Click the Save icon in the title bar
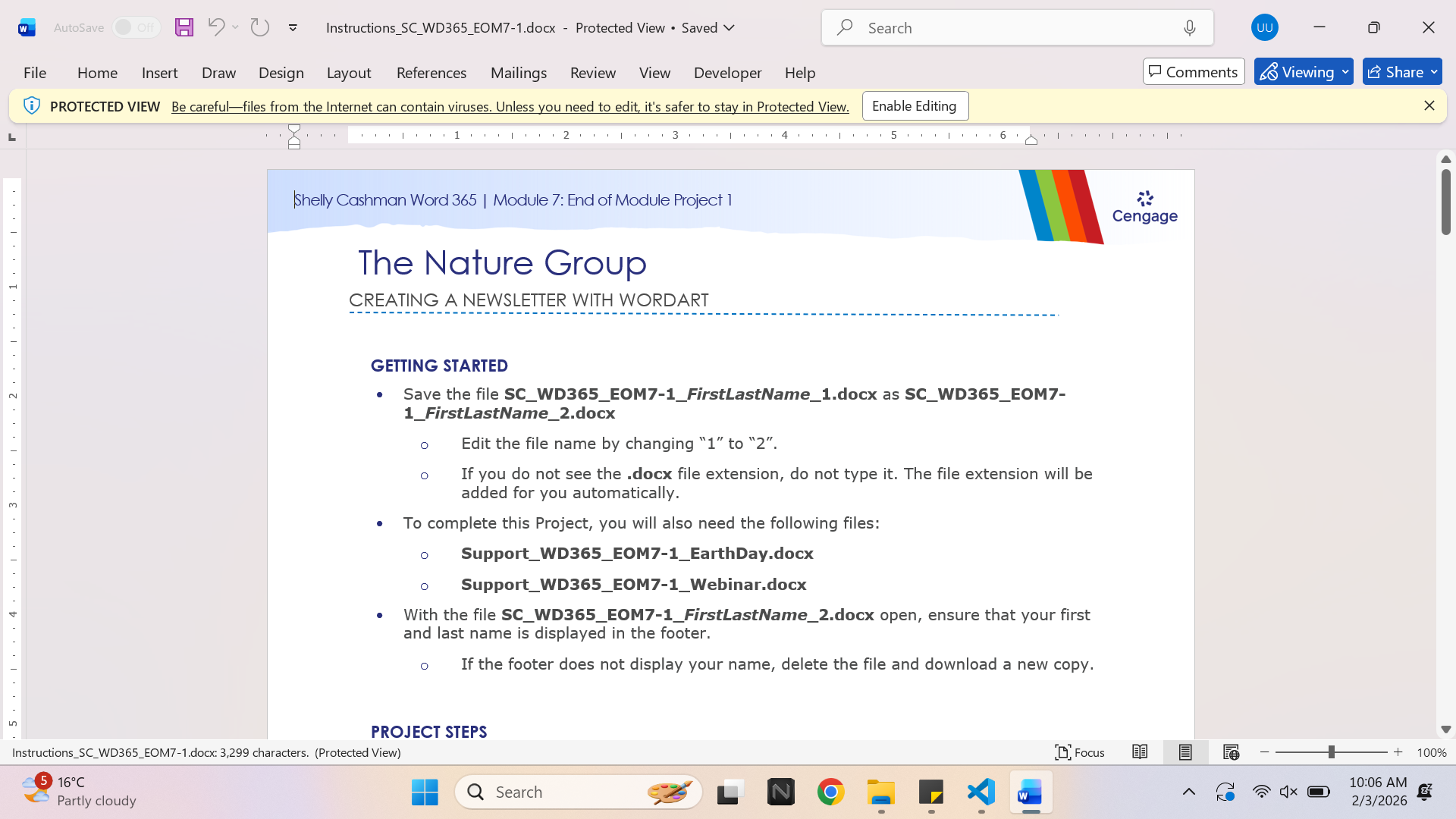The height and width of the screenshot is (819, 1456). [184, 27]
